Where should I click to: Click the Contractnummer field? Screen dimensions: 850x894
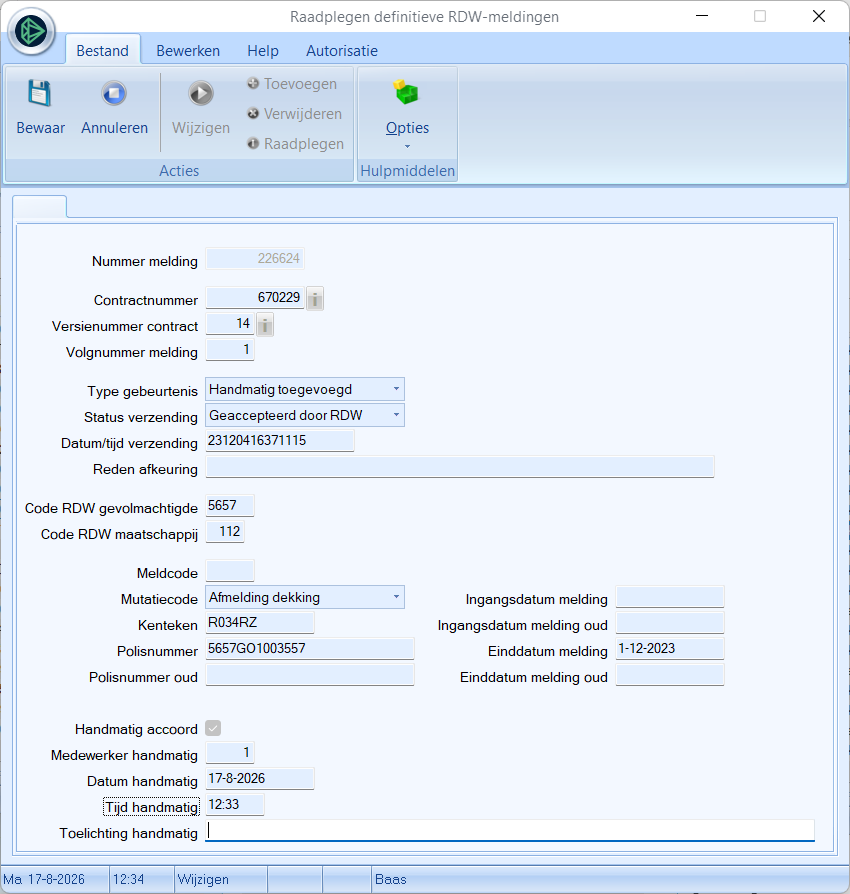[255, 298]
